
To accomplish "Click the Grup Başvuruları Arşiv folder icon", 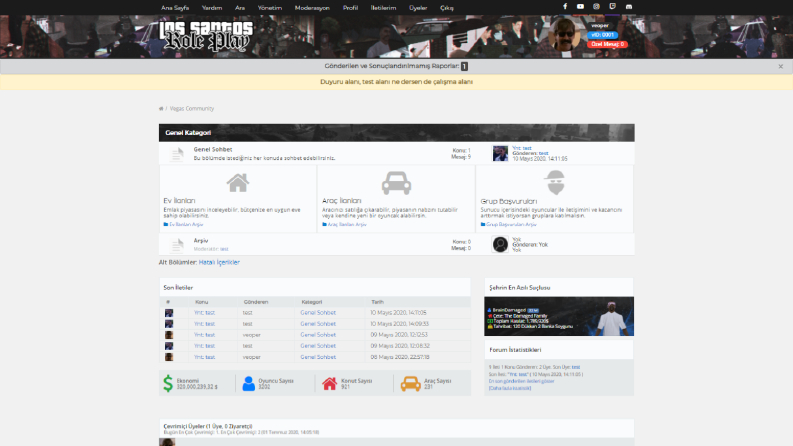I will click(482, 224).
